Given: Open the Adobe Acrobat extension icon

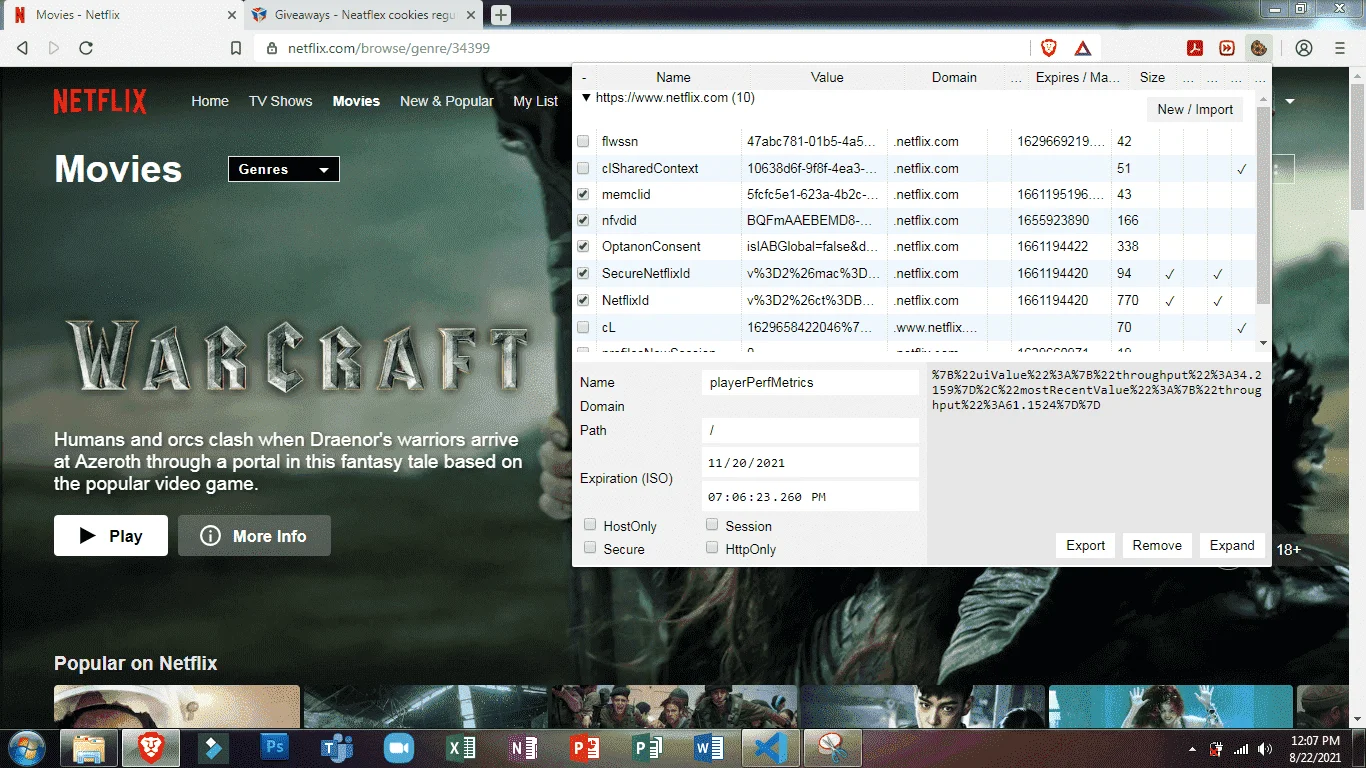Looking at the screenshot, I should 1194,48.
